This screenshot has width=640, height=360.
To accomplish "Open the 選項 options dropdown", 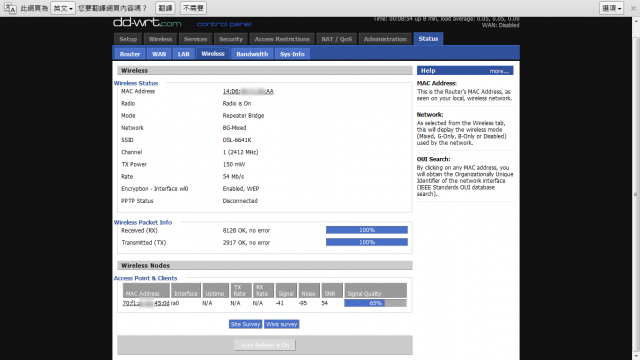I will coord(611,8).
